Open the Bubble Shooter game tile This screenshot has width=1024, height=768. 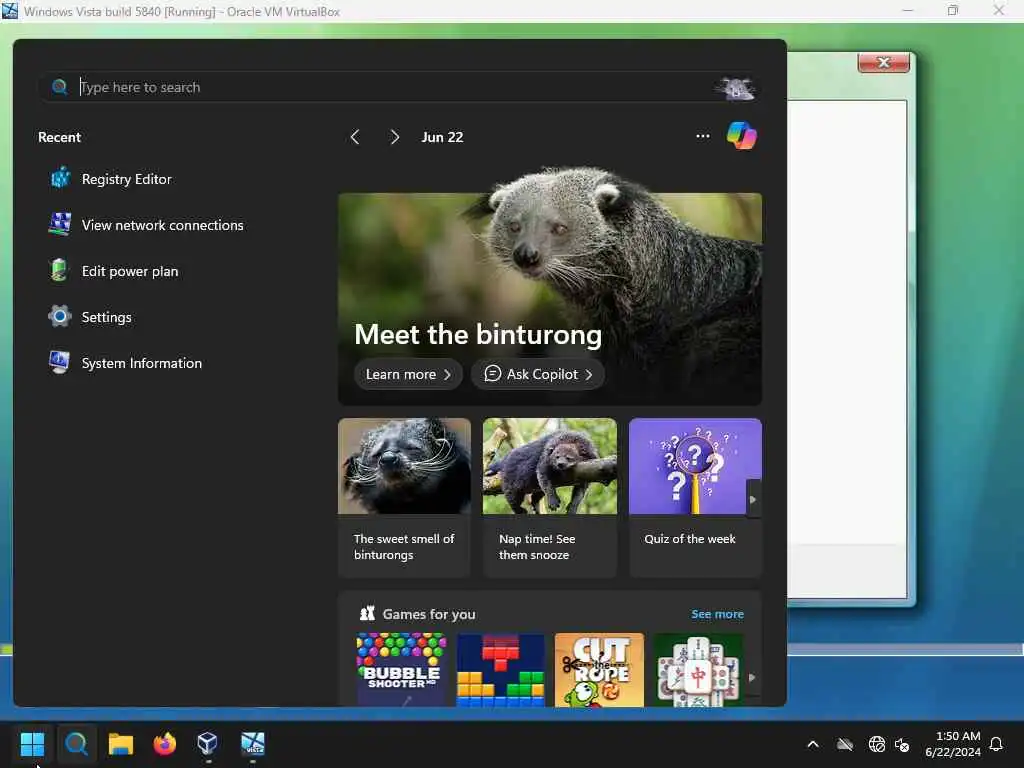(402, 669)
